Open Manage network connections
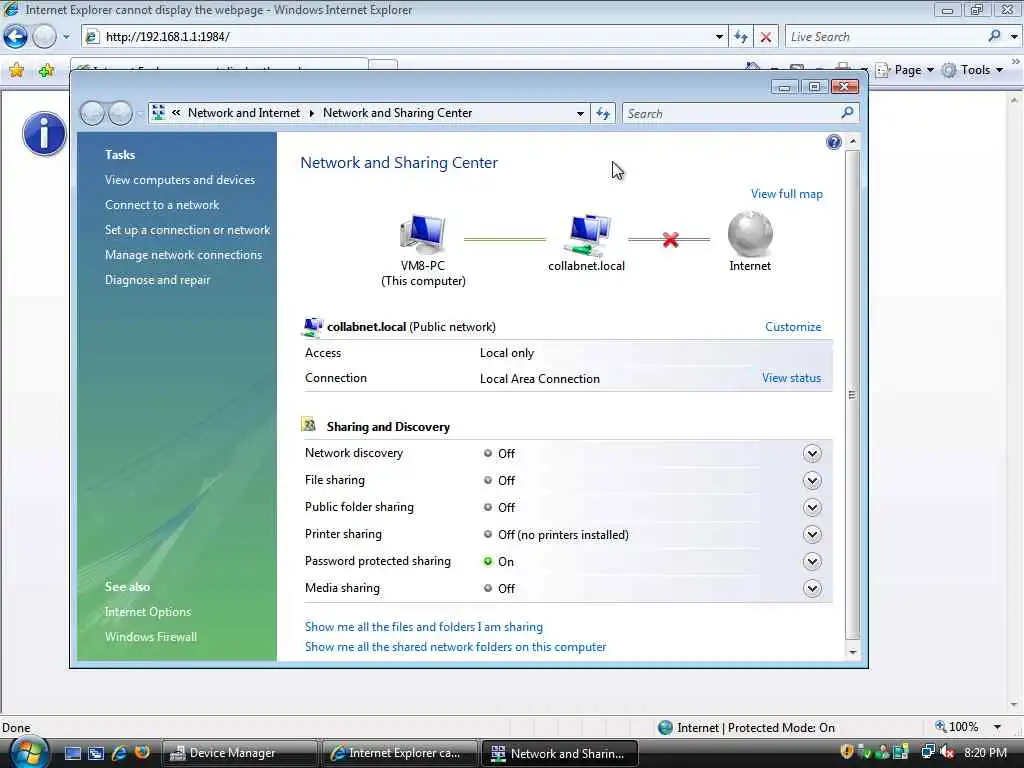The image size is (1024, 768). [x=184, y=255]
